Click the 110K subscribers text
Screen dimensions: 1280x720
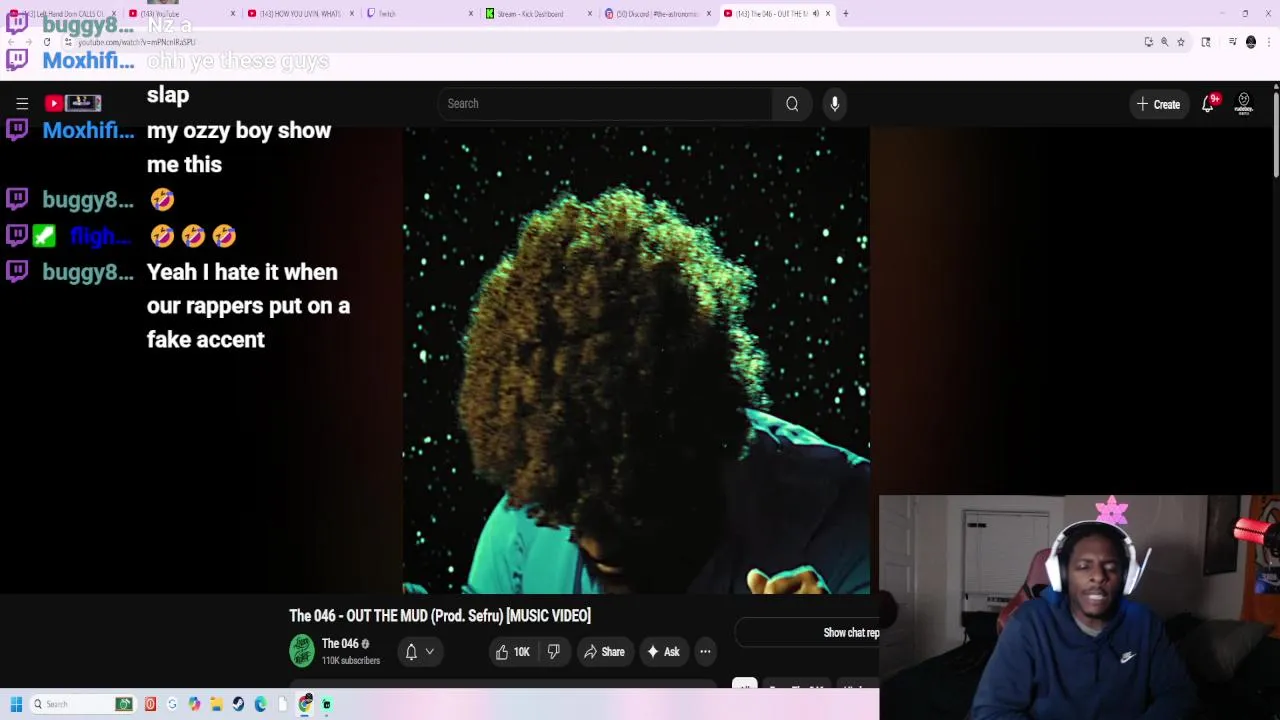point(351,661)
